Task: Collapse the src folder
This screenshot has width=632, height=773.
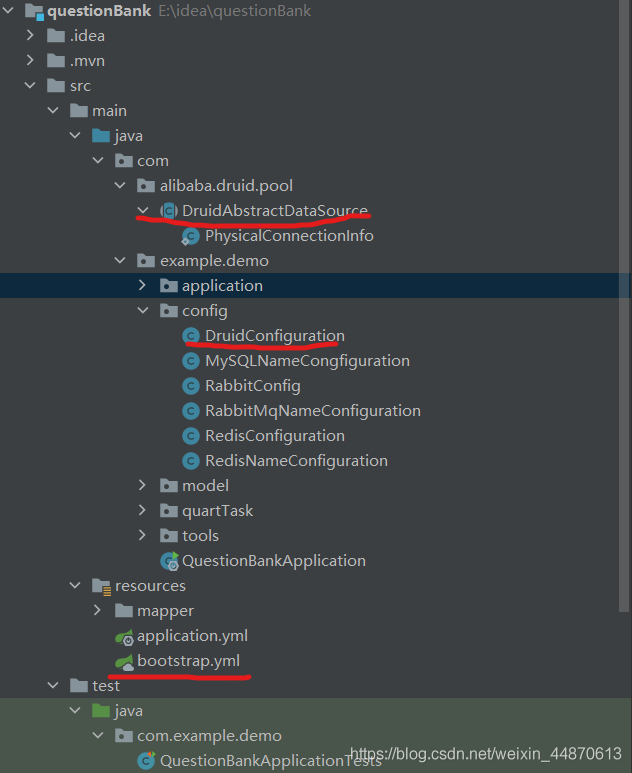Action: tap(30, 85)
